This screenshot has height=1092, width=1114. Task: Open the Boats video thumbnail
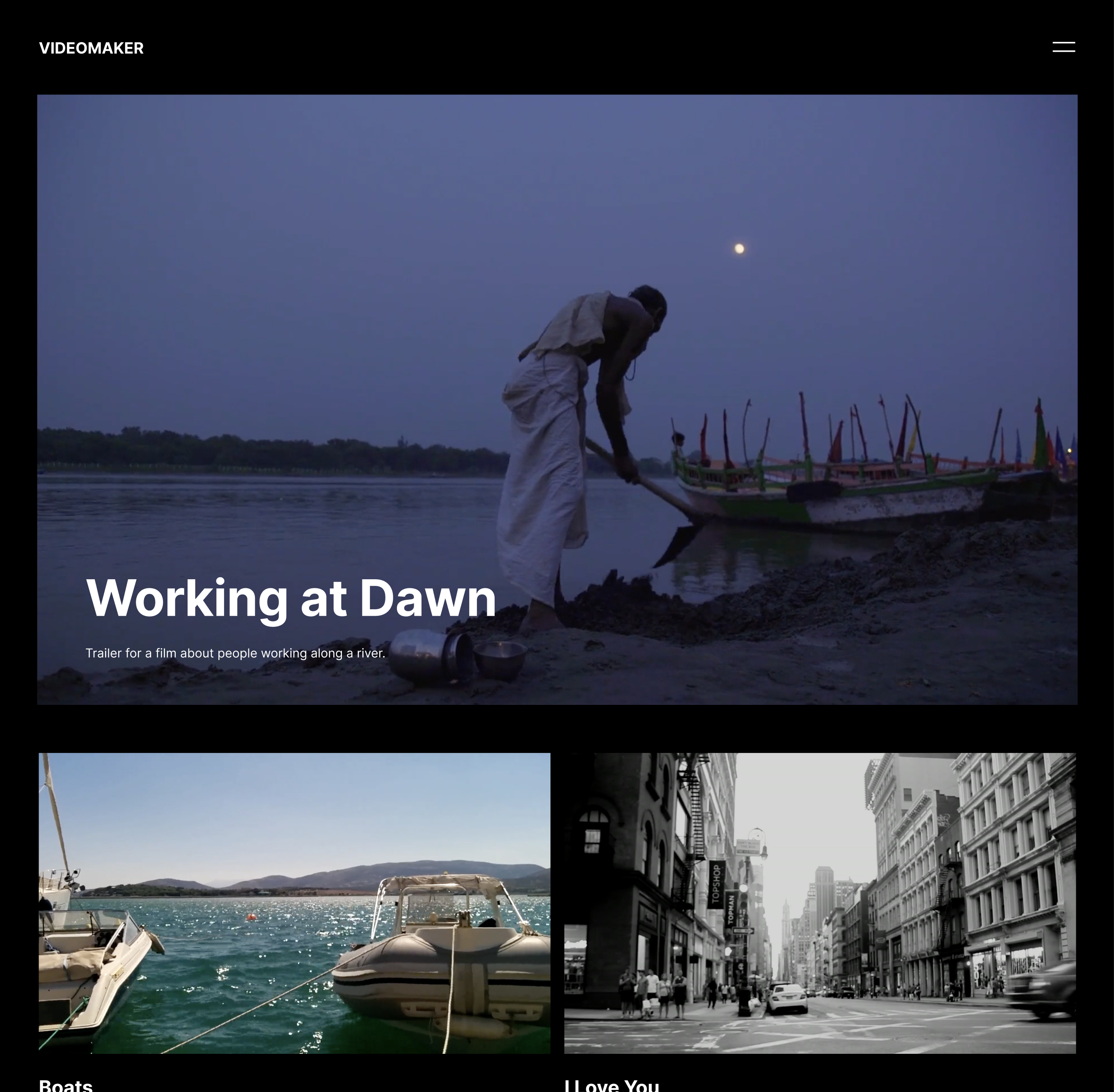(x=294, y=903)
